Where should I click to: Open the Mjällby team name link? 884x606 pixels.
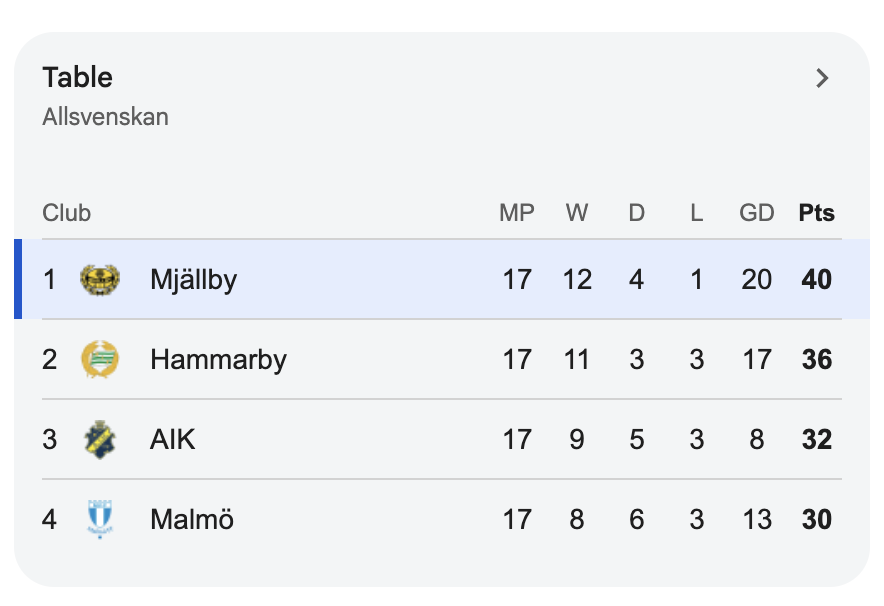(x=193, y=280)
